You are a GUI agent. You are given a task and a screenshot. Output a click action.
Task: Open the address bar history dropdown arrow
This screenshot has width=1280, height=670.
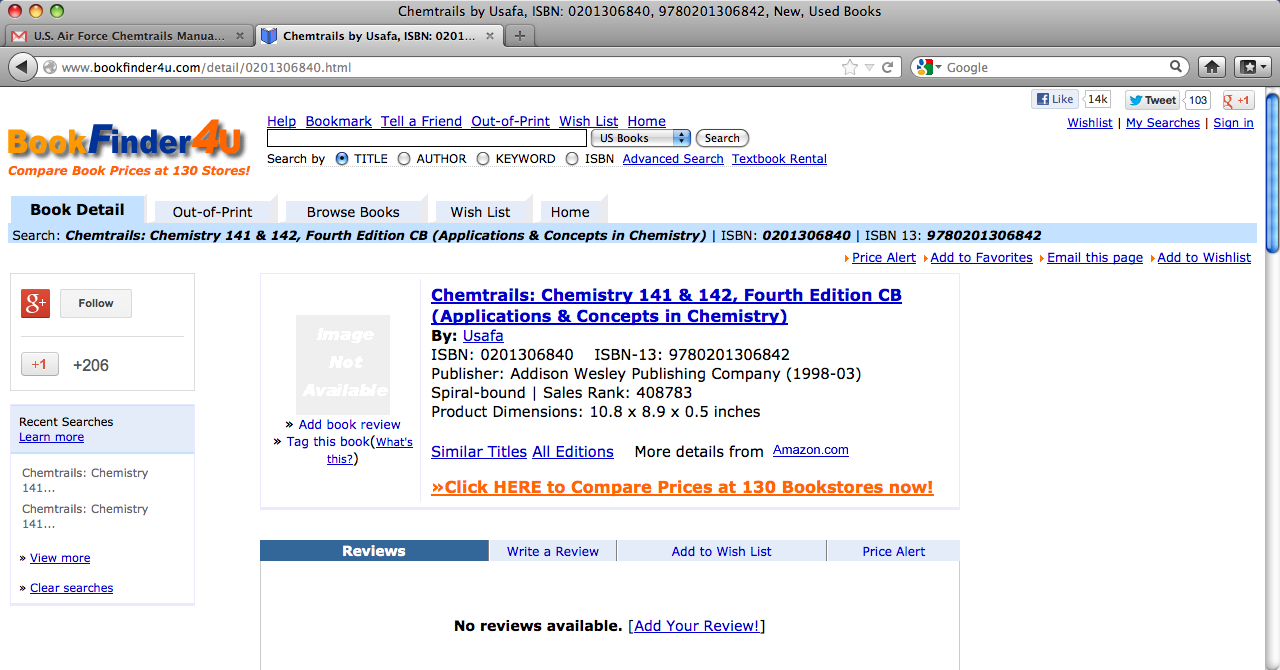pos(869,67)
